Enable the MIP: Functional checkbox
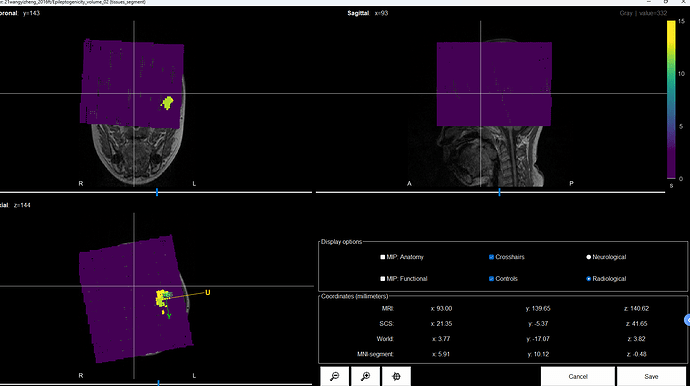Viewport: 690px width, 386px height. (382, 279)
